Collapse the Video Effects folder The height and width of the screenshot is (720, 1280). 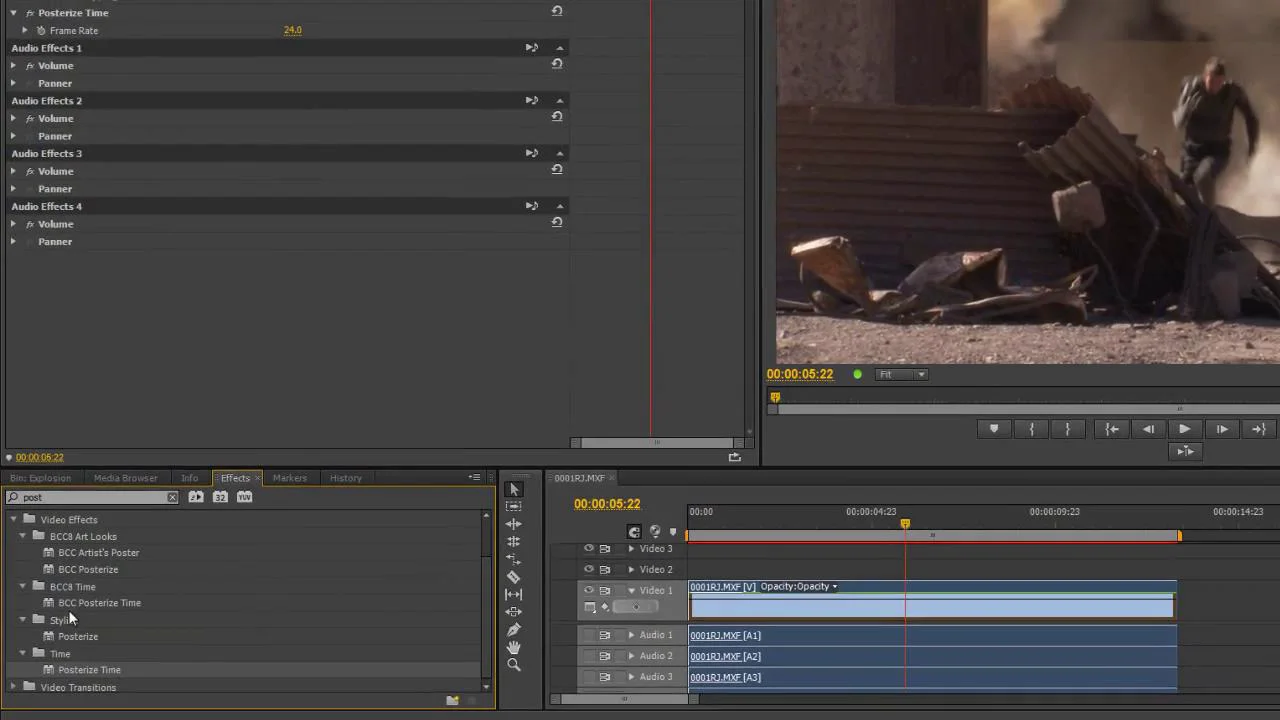pos(14,519)
